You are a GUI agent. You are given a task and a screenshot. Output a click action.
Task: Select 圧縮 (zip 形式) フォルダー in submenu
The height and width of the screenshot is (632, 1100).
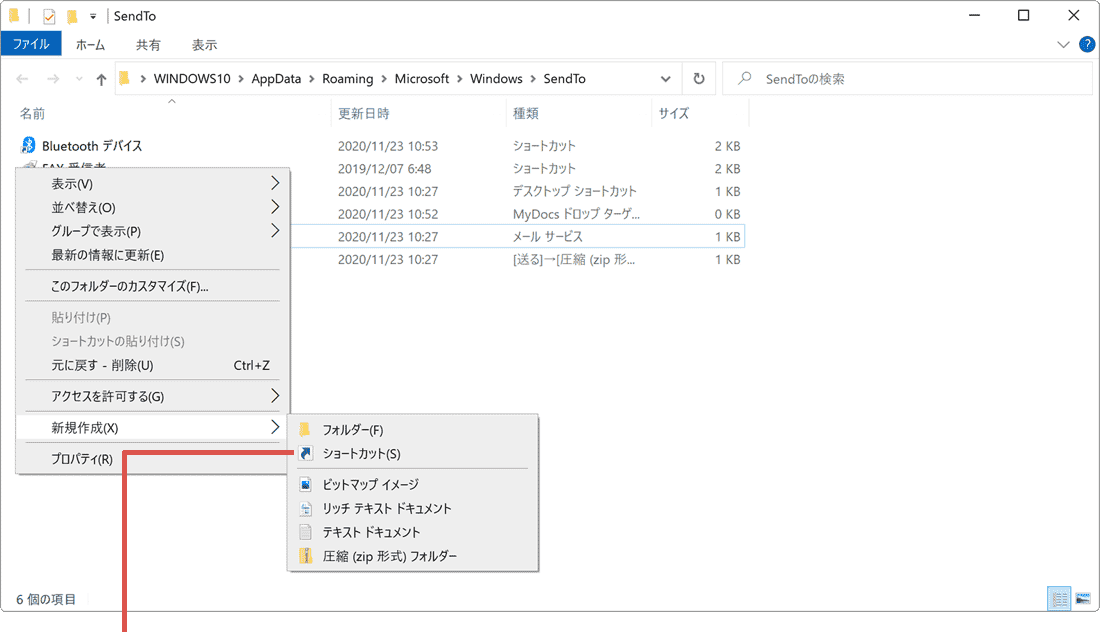click(x=389, y=556)
